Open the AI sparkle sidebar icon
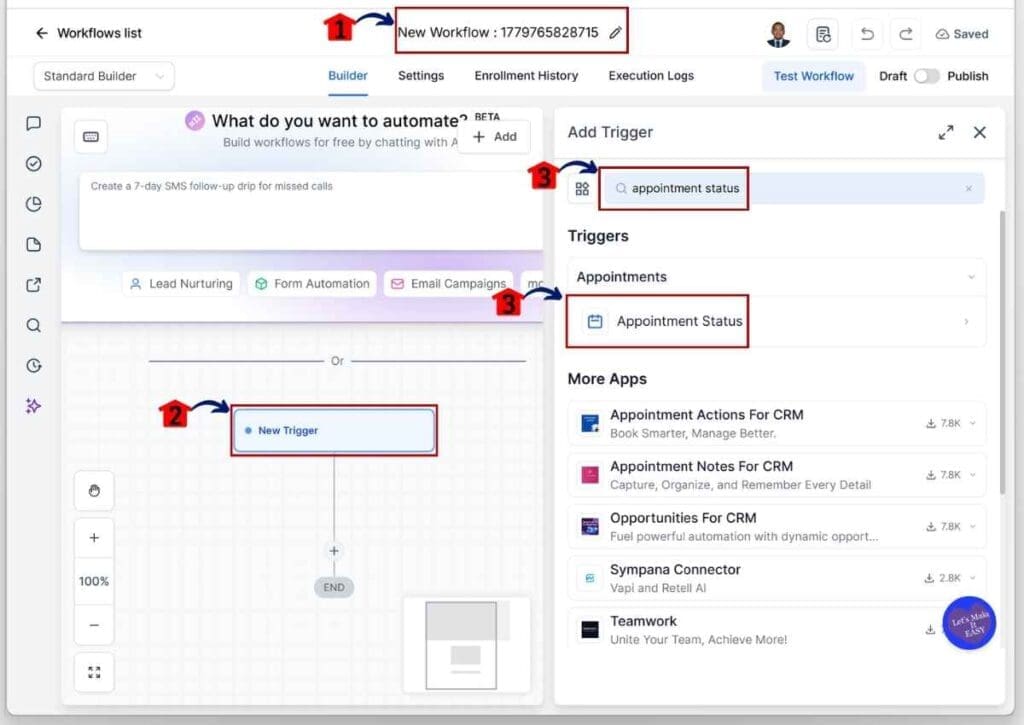 [x=33, y=406]
